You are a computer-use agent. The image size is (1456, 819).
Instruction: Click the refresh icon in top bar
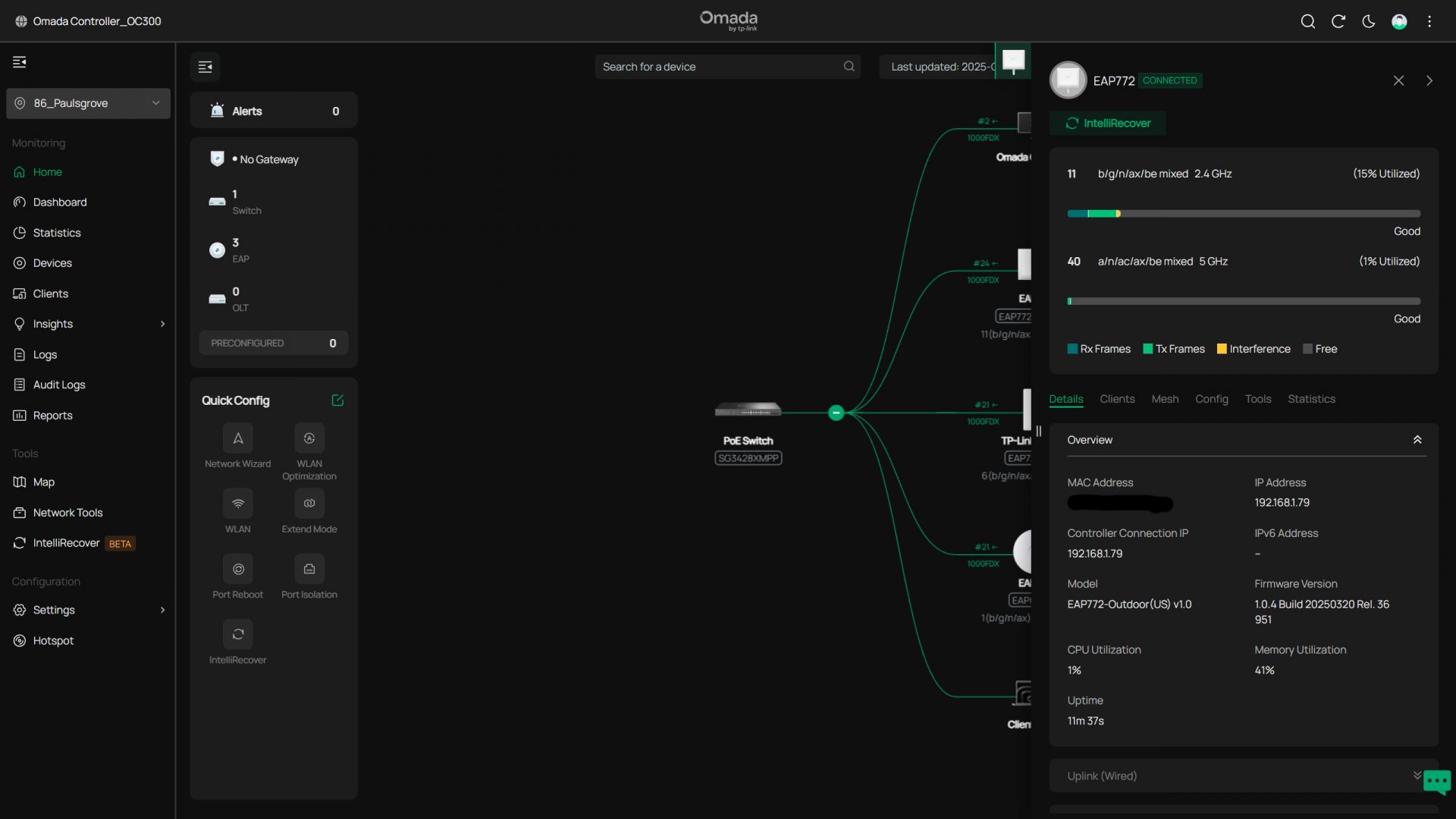1338,21
